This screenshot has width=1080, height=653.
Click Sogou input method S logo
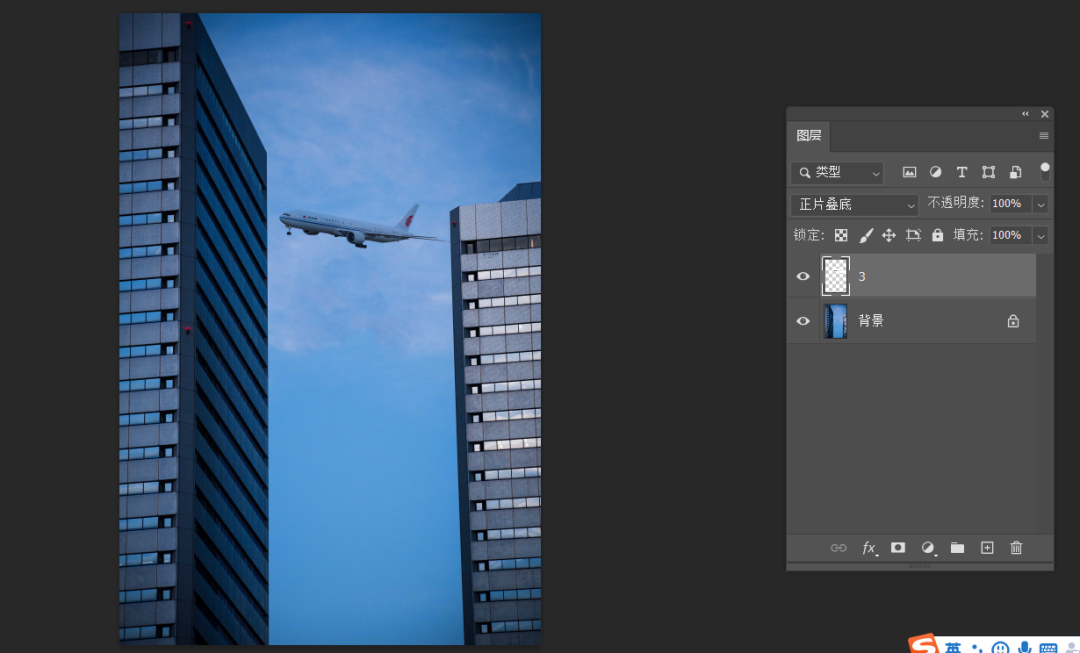(x=924, y=645)
